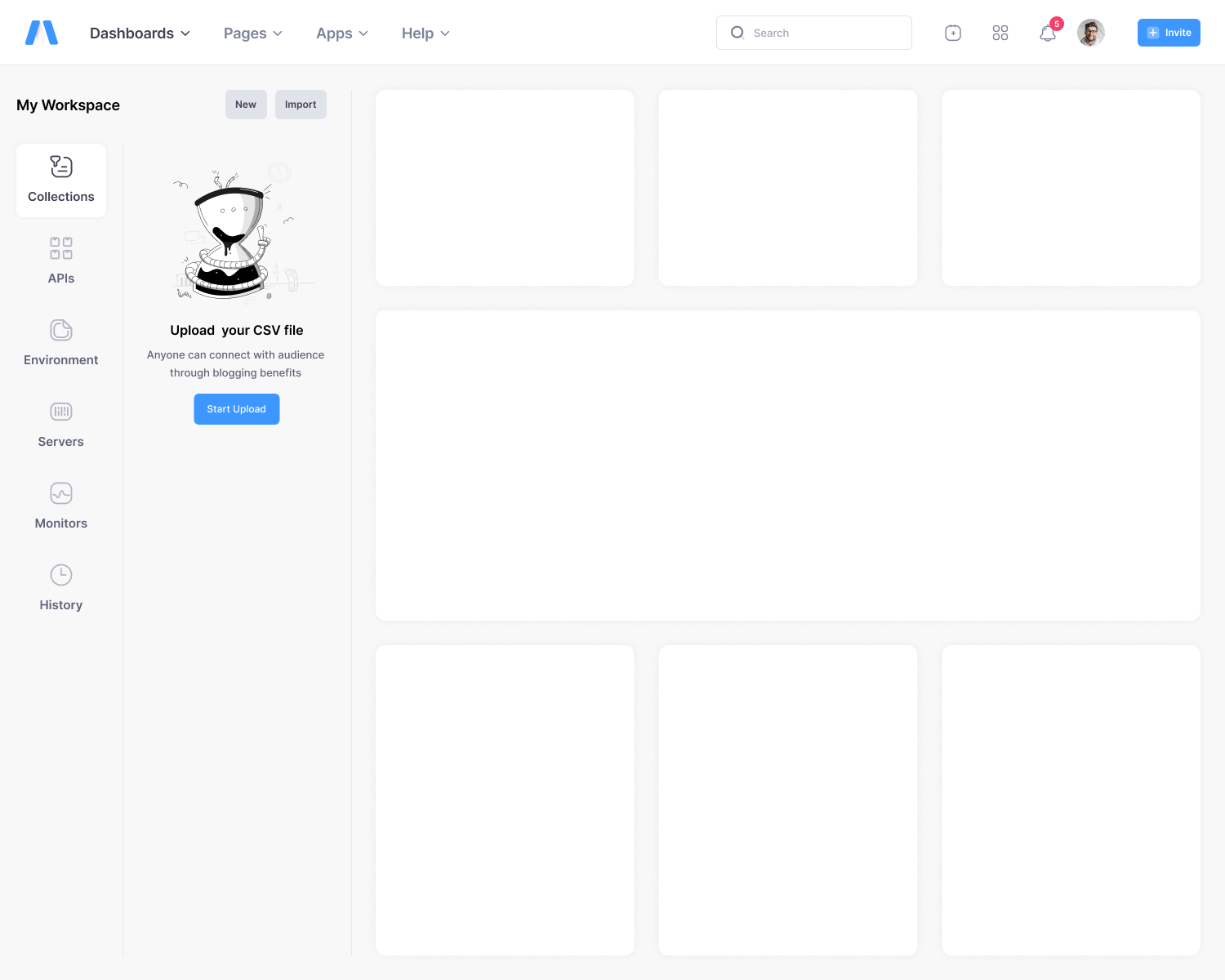View History via clock icon
1225x980 pixels.
(61, 575)
